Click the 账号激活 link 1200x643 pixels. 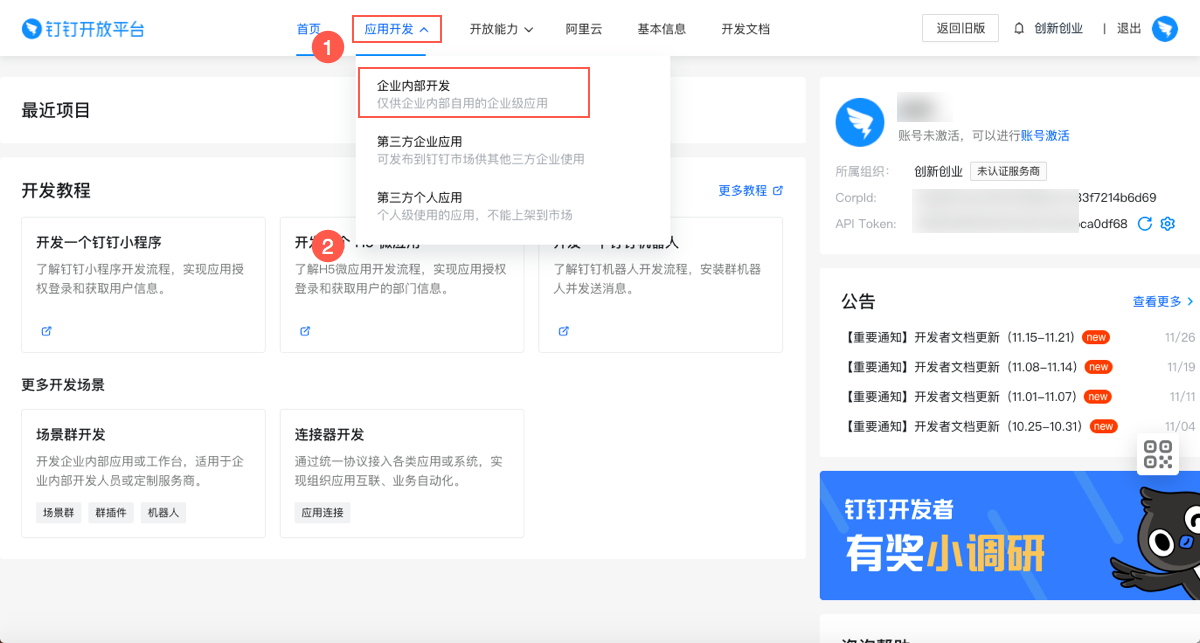tap(1045, 135)
